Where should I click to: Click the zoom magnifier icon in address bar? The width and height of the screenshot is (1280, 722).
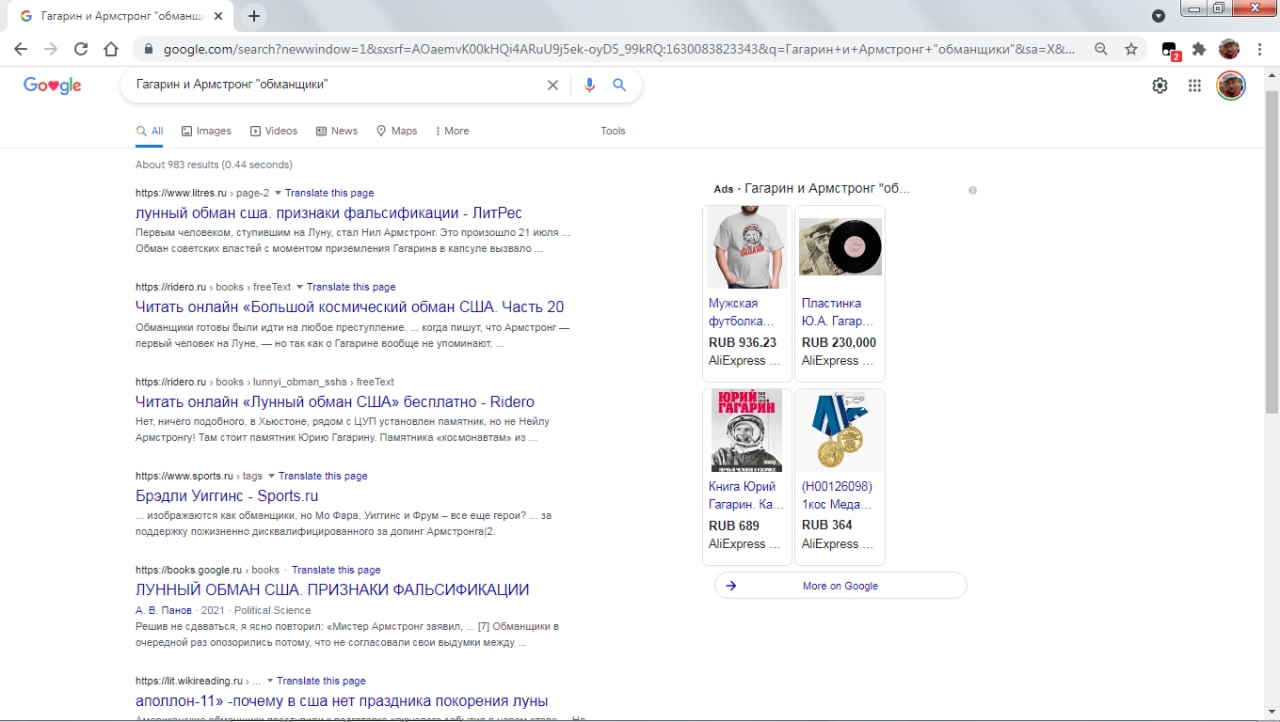click(x=1101, y=49)
